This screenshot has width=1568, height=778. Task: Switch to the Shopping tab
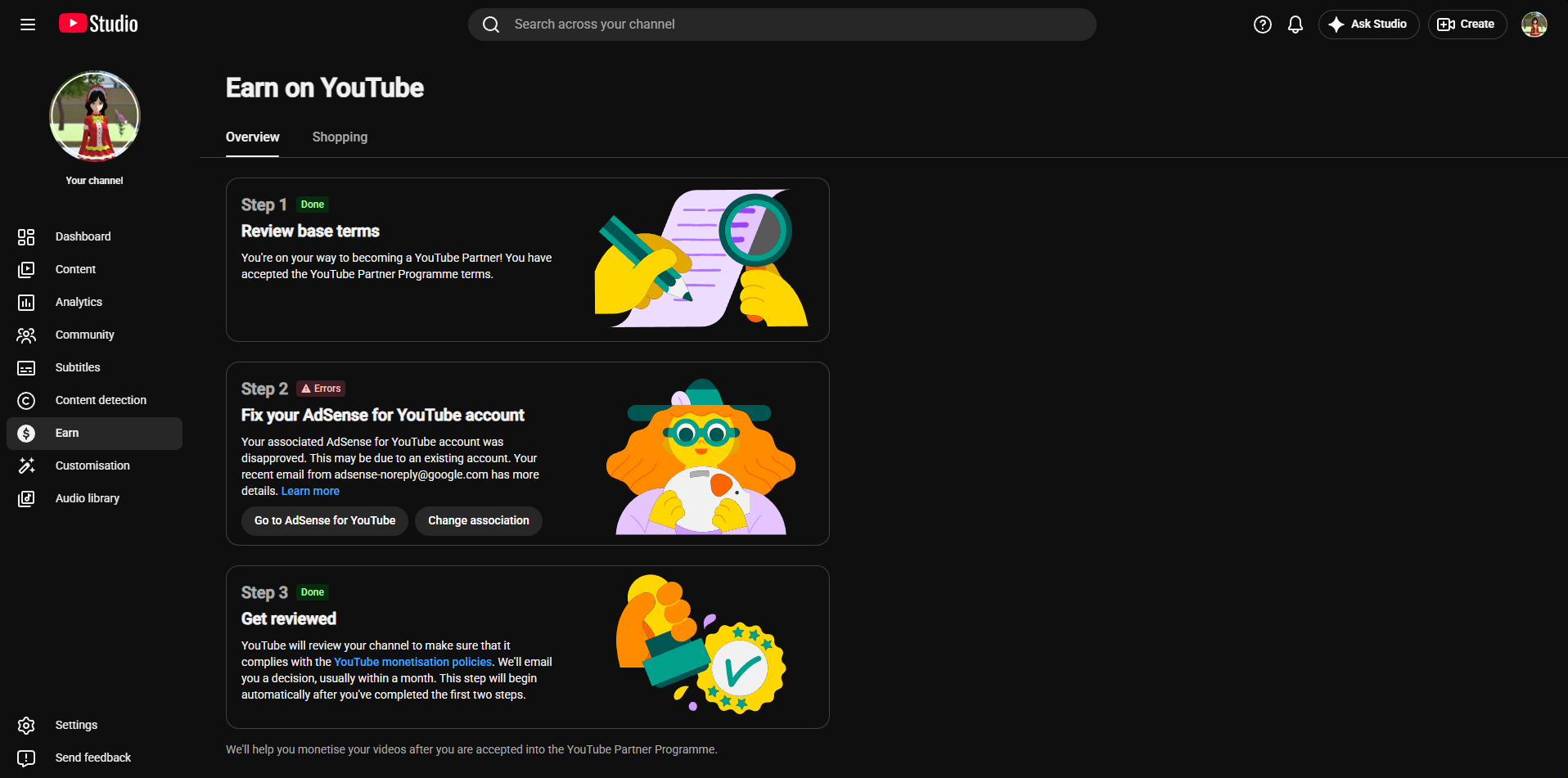(x=340, y=137)
